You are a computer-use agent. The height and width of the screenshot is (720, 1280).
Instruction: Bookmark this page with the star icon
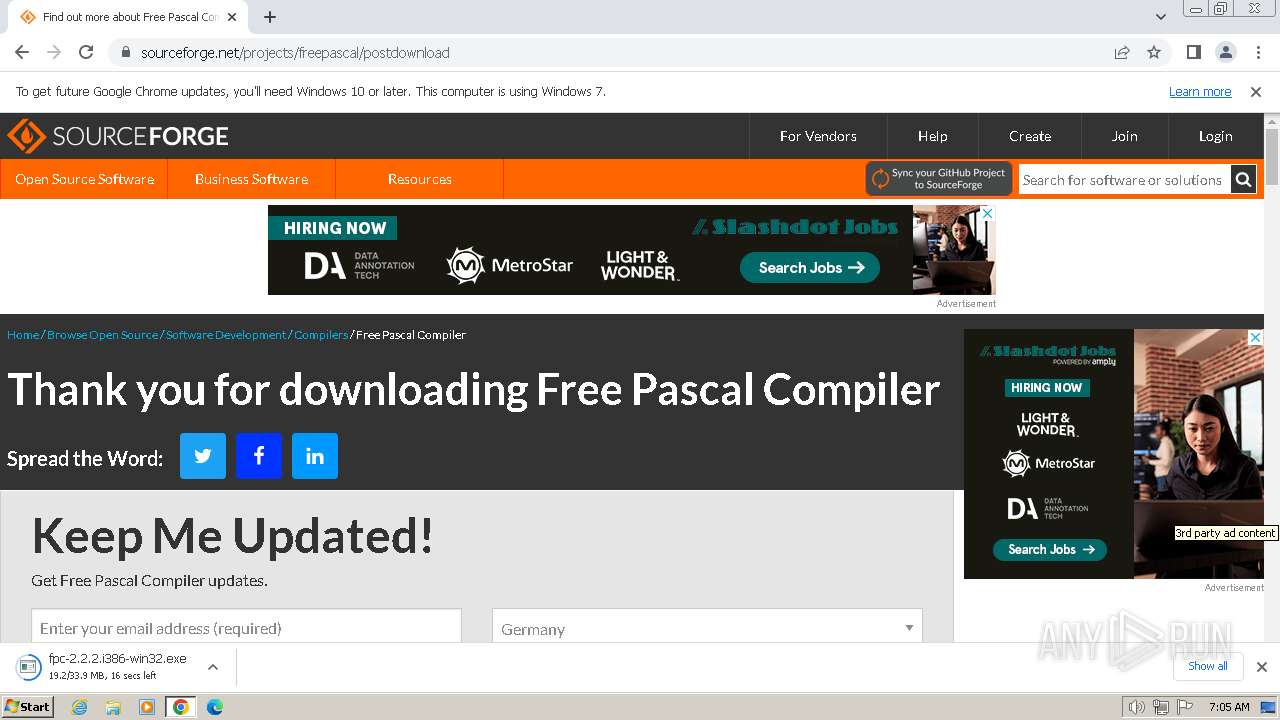click(1154, 52)
